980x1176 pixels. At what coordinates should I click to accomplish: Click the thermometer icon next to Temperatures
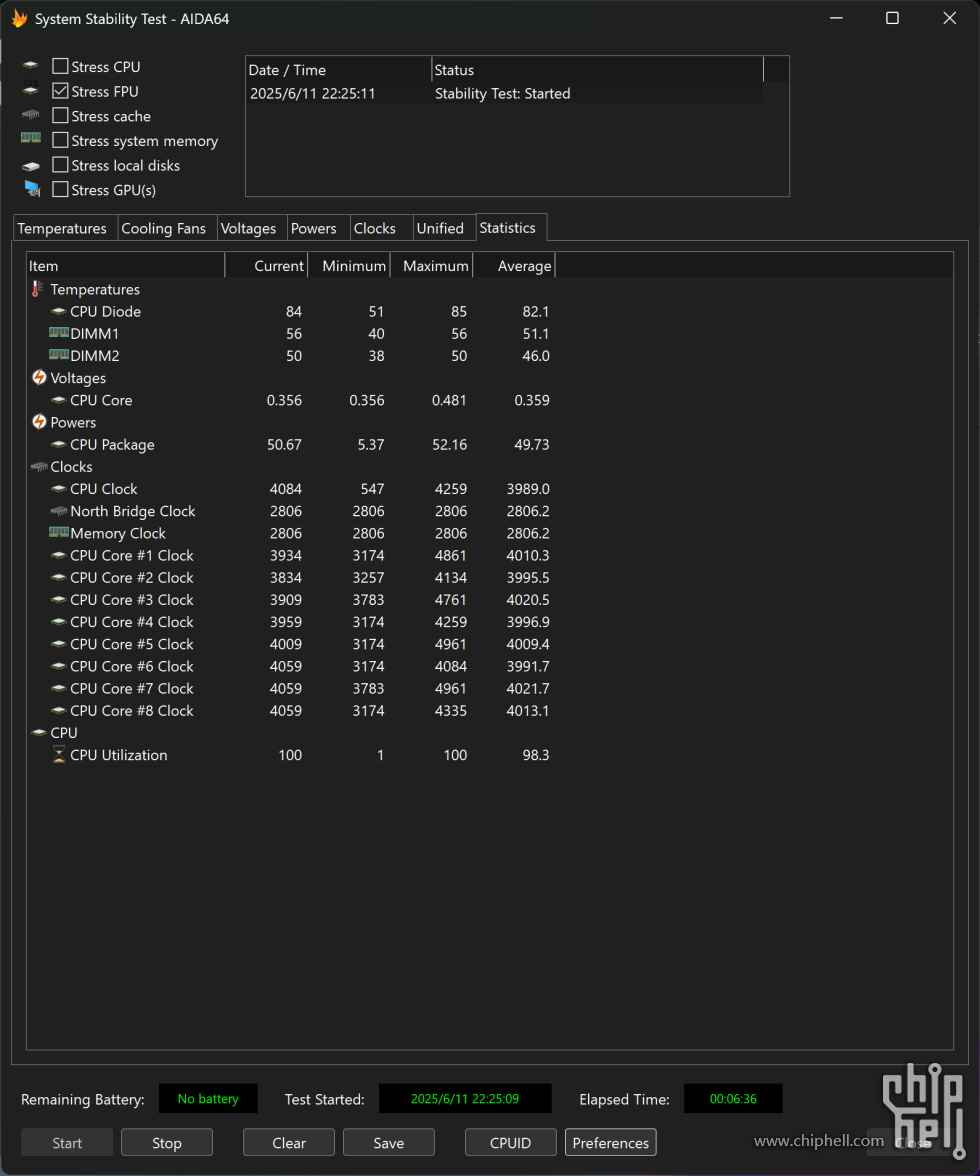pyautogui.click(x=37, y=289)
